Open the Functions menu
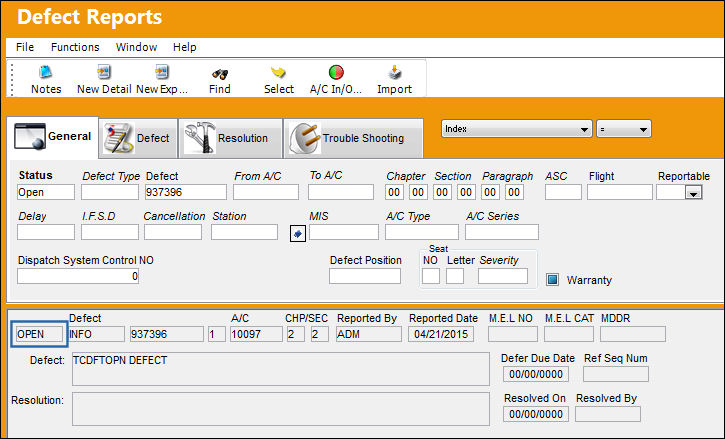 coord(75,47)
